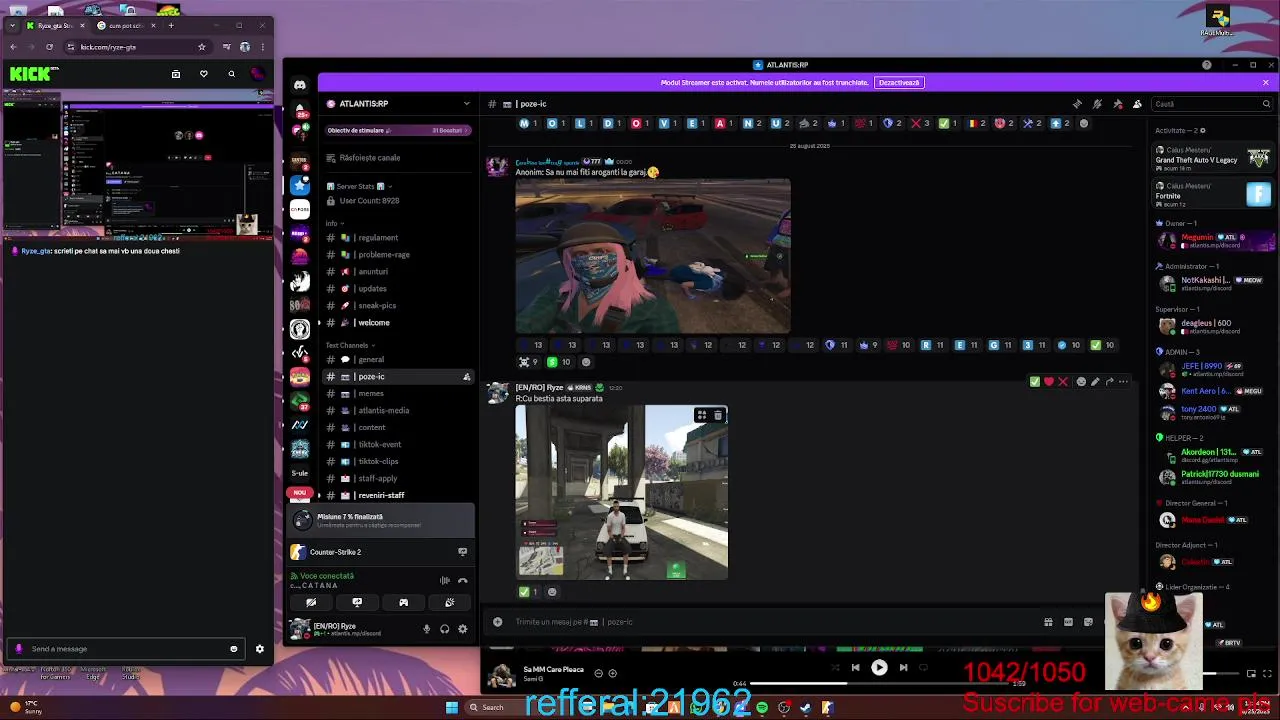
Task: Collapse the Server Stats category
Action: [x=360, y=186]
